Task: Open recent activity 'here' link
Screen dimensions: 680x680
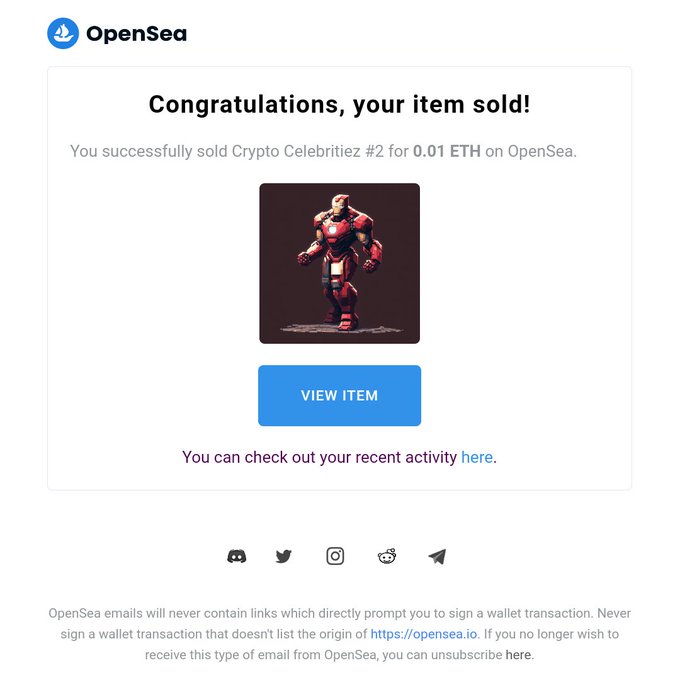Action: 477,457
